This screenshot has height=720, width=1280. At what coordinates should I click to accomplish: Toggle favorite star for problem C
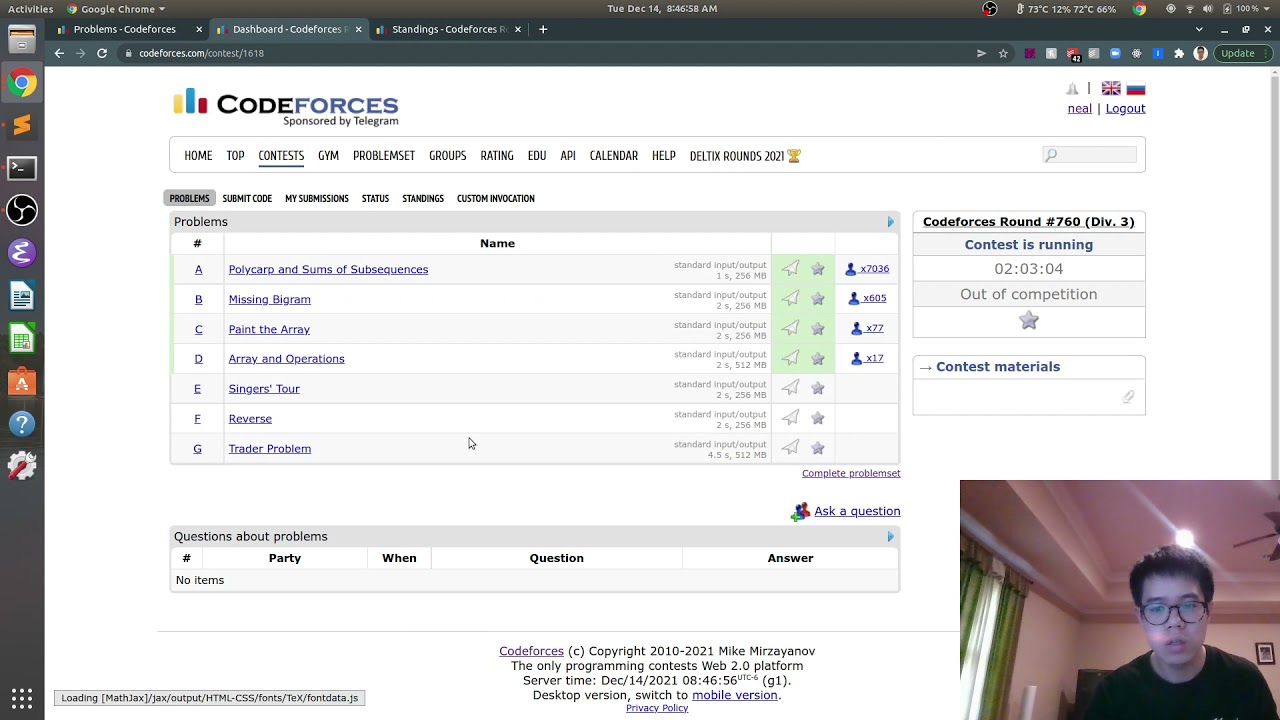pyautogui.click(x=817, y=328)
